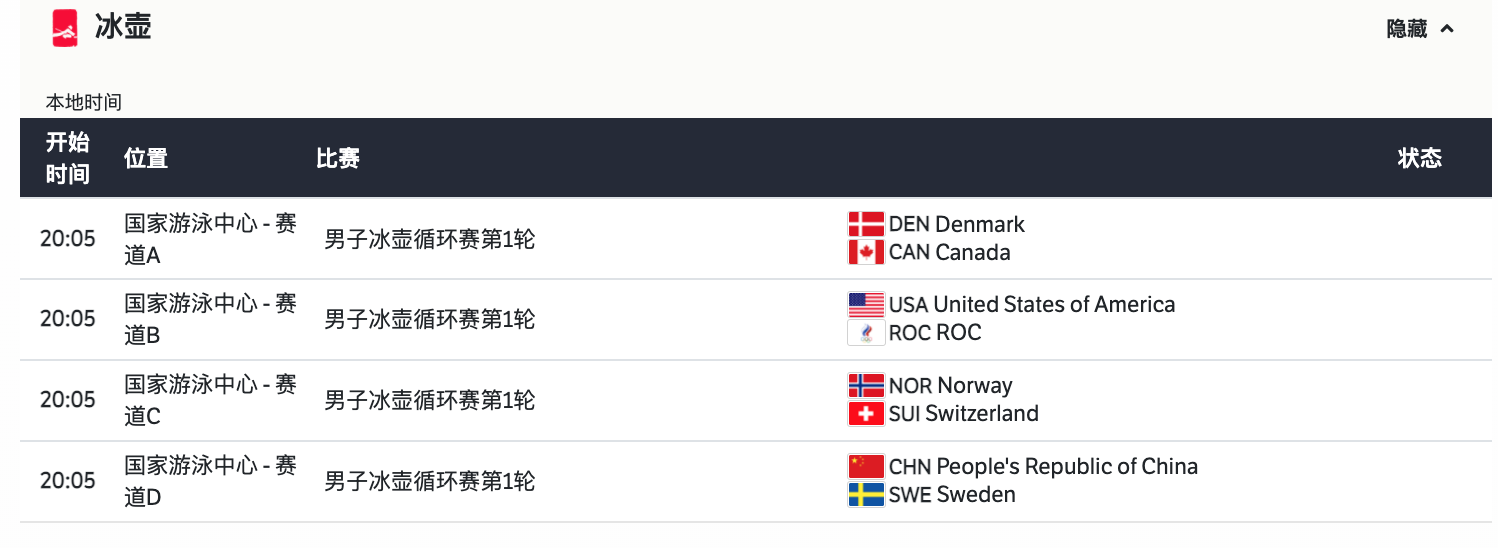This screenshot has height=548, width=1498.
Task: Click the Norway flag icon
Action: tap(866, 385)
